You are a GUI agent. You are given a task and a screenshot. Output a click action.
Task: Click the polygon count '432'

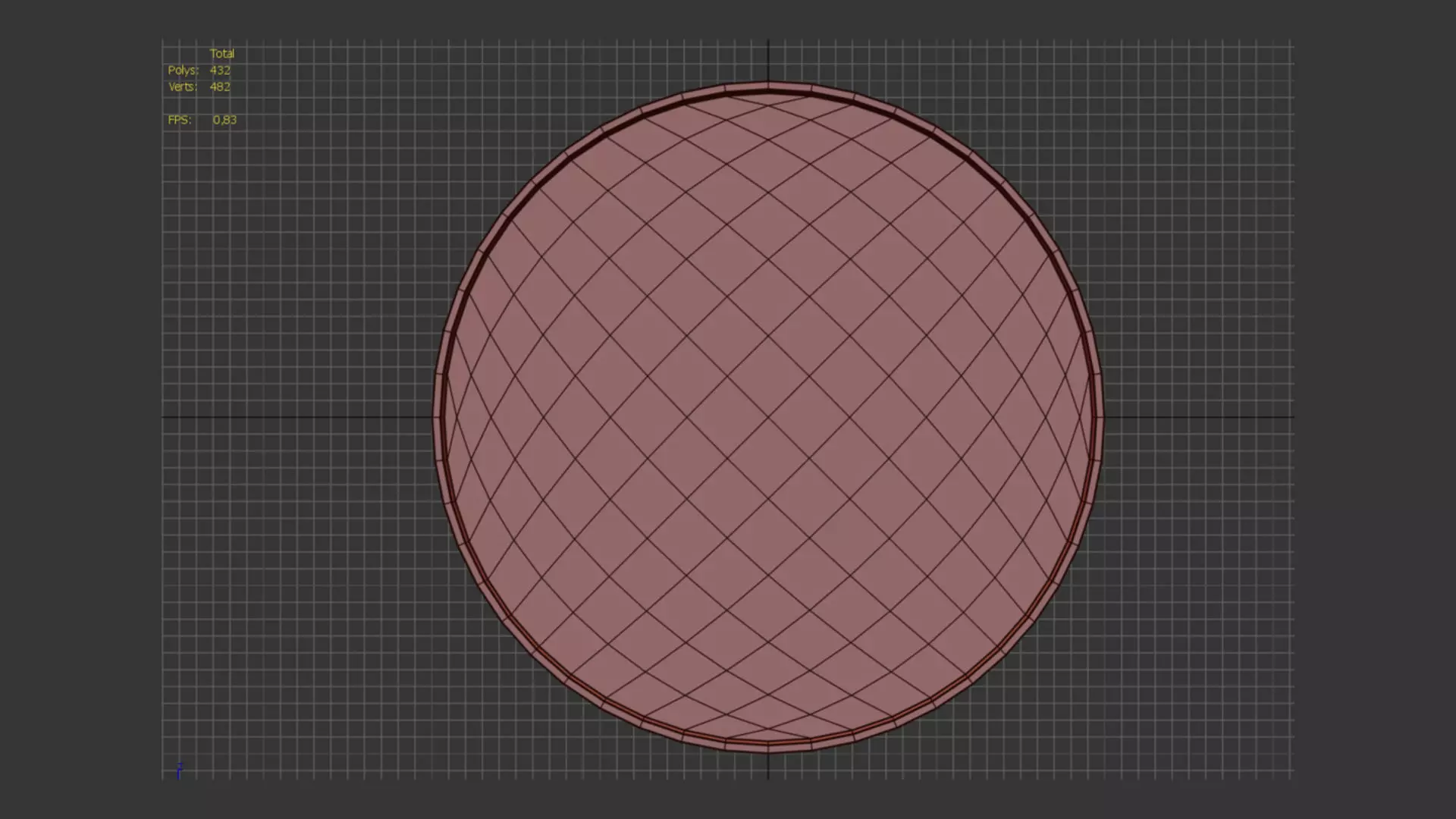[220, 71]
